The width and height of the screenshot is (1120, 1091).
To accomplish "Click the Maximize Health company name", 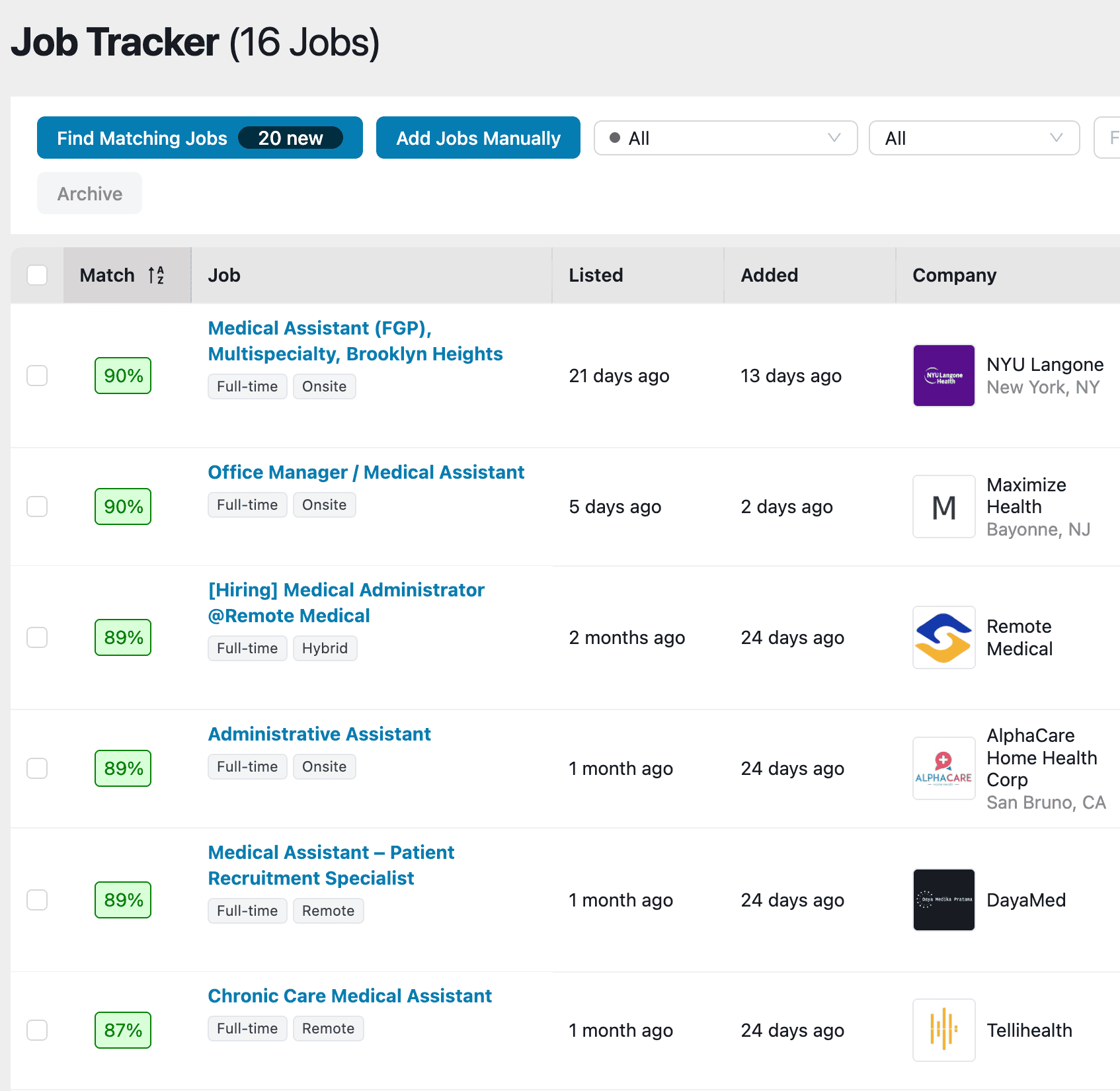I will (1026, 496).
